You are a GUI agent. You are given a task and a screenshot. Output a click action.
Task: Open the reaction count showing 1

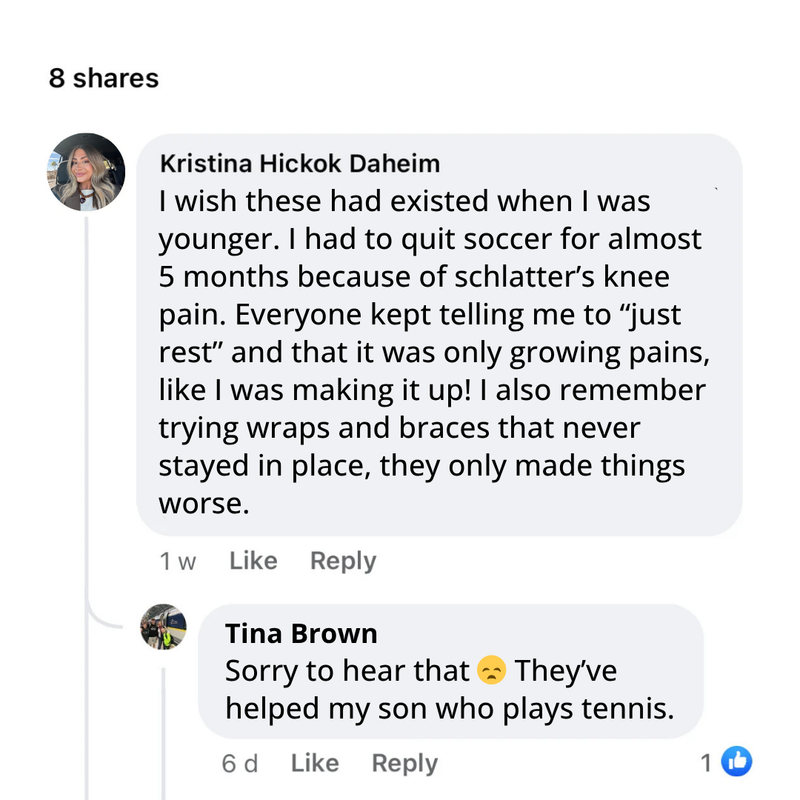[706, 763]
